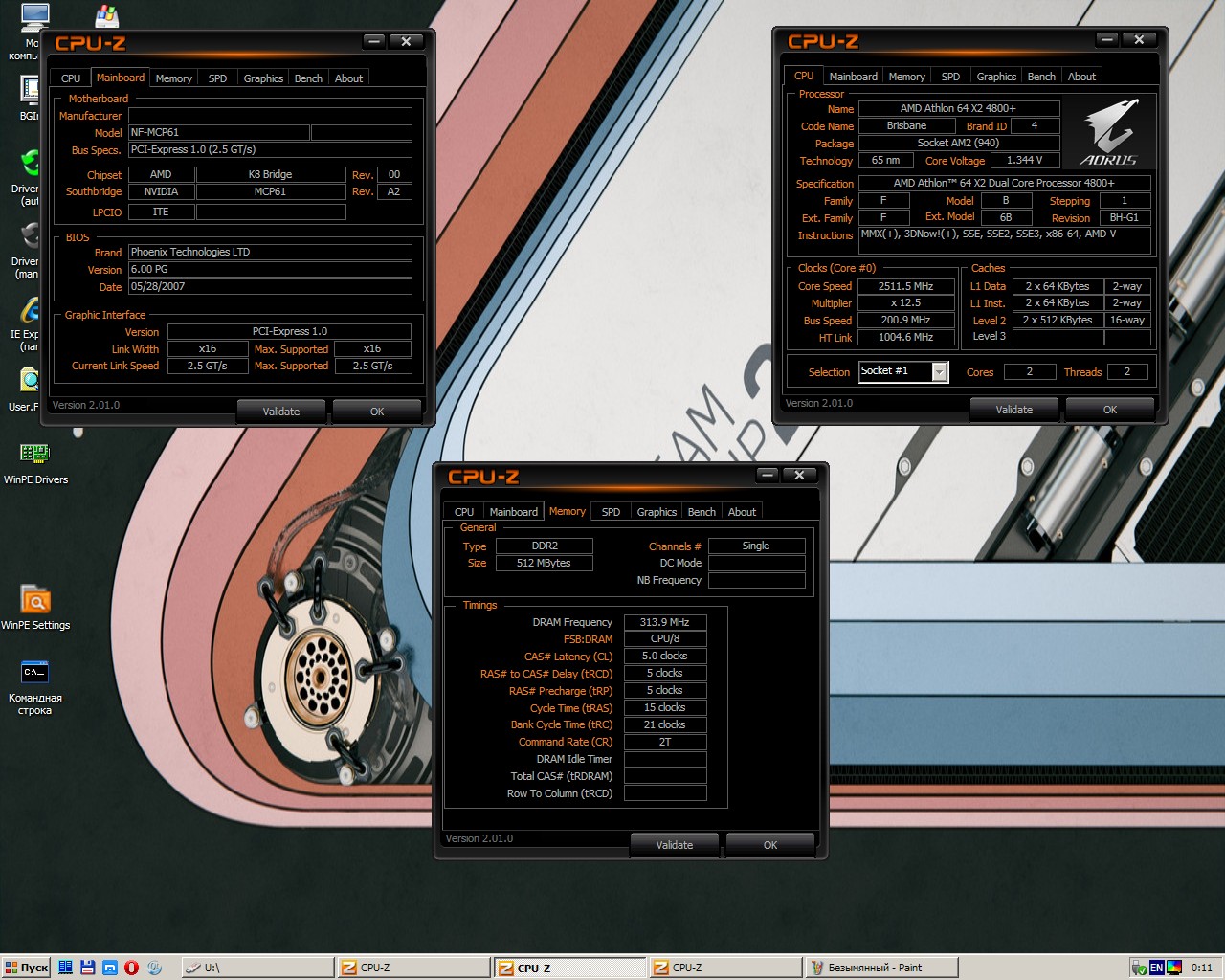Click the EN language indicator in tray

coord(1156,968)
